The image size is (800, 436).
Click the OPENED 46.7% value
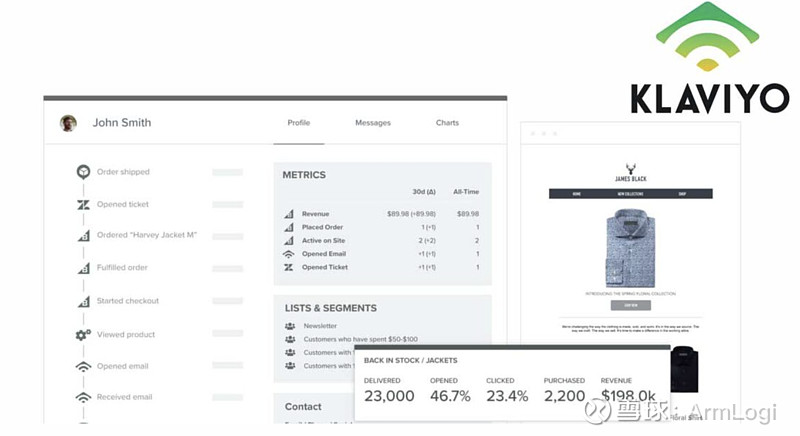(450, 396)
